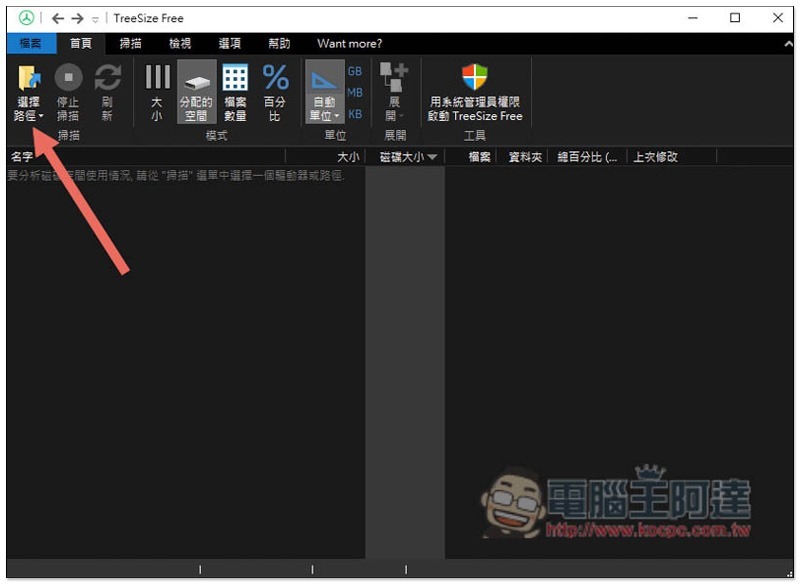Minimize the TreeSize Free window

tap(693, 18)
